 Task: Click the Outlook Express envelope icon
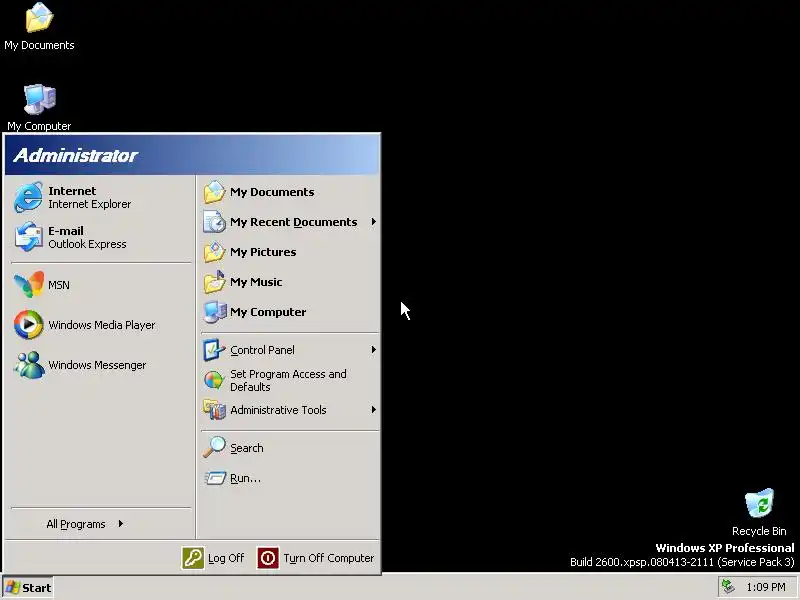tap(28, 237)
